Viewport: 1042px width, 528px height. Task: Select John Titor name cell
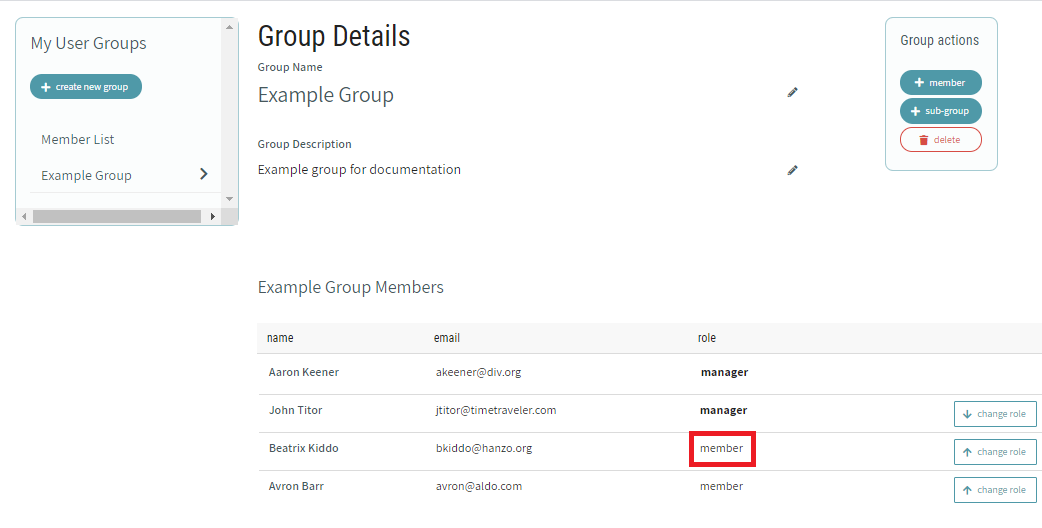coord(296,410)
